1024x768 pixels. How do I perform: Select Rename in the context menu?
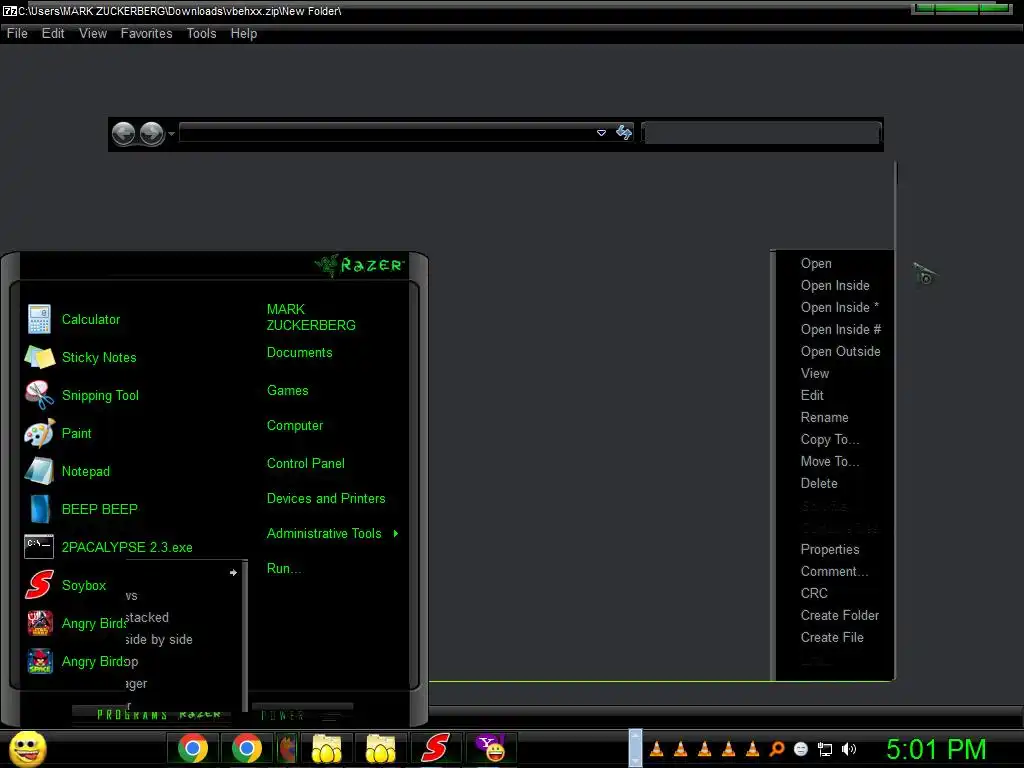click(x=824, y=417)
